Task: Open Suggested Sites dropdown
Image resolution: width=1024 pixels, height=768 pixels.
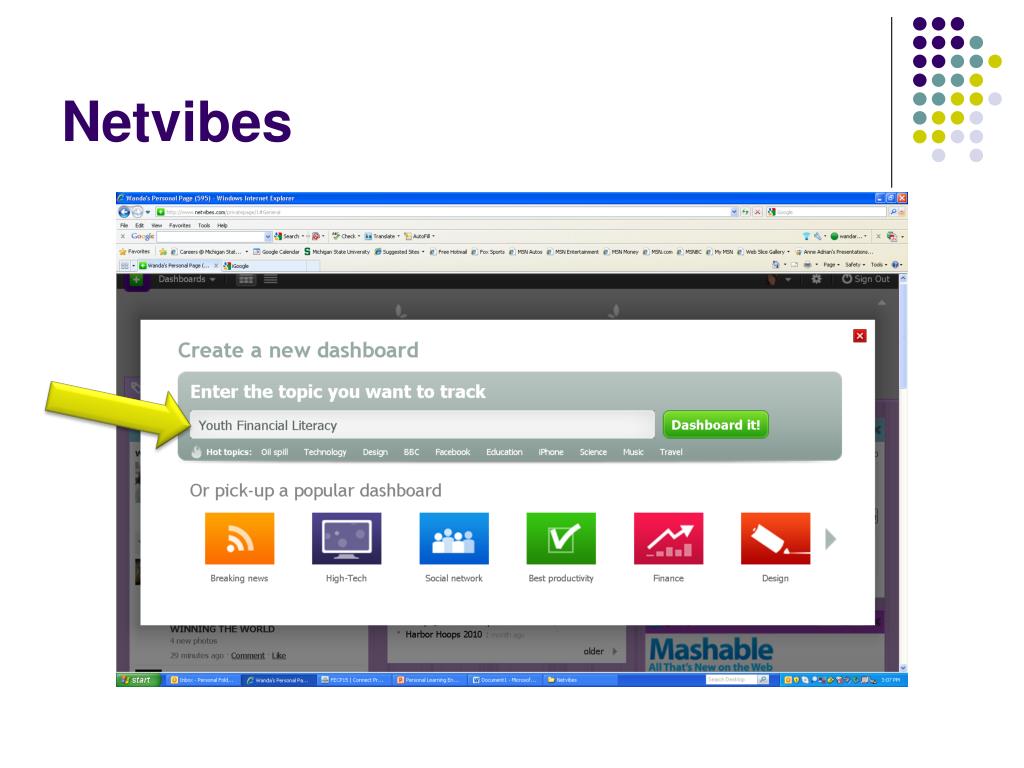Action: tap(400, 251)
